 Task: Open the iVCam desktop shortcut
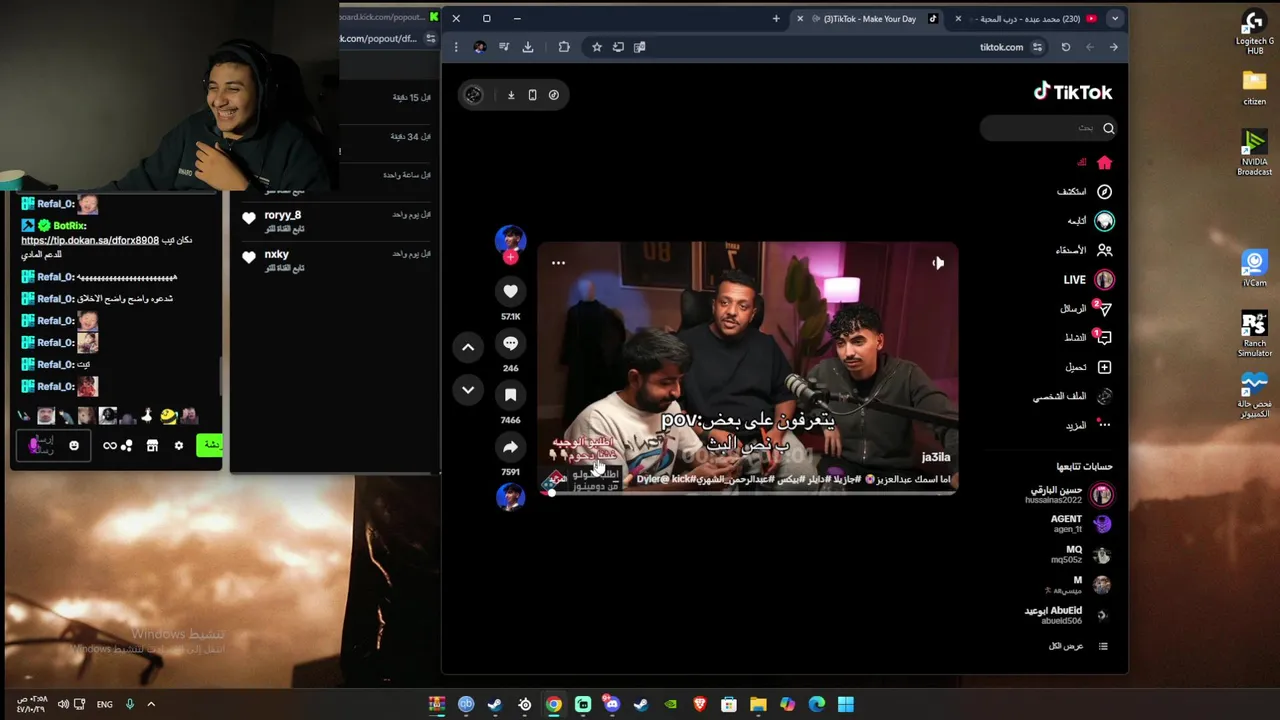[1254, 270]
